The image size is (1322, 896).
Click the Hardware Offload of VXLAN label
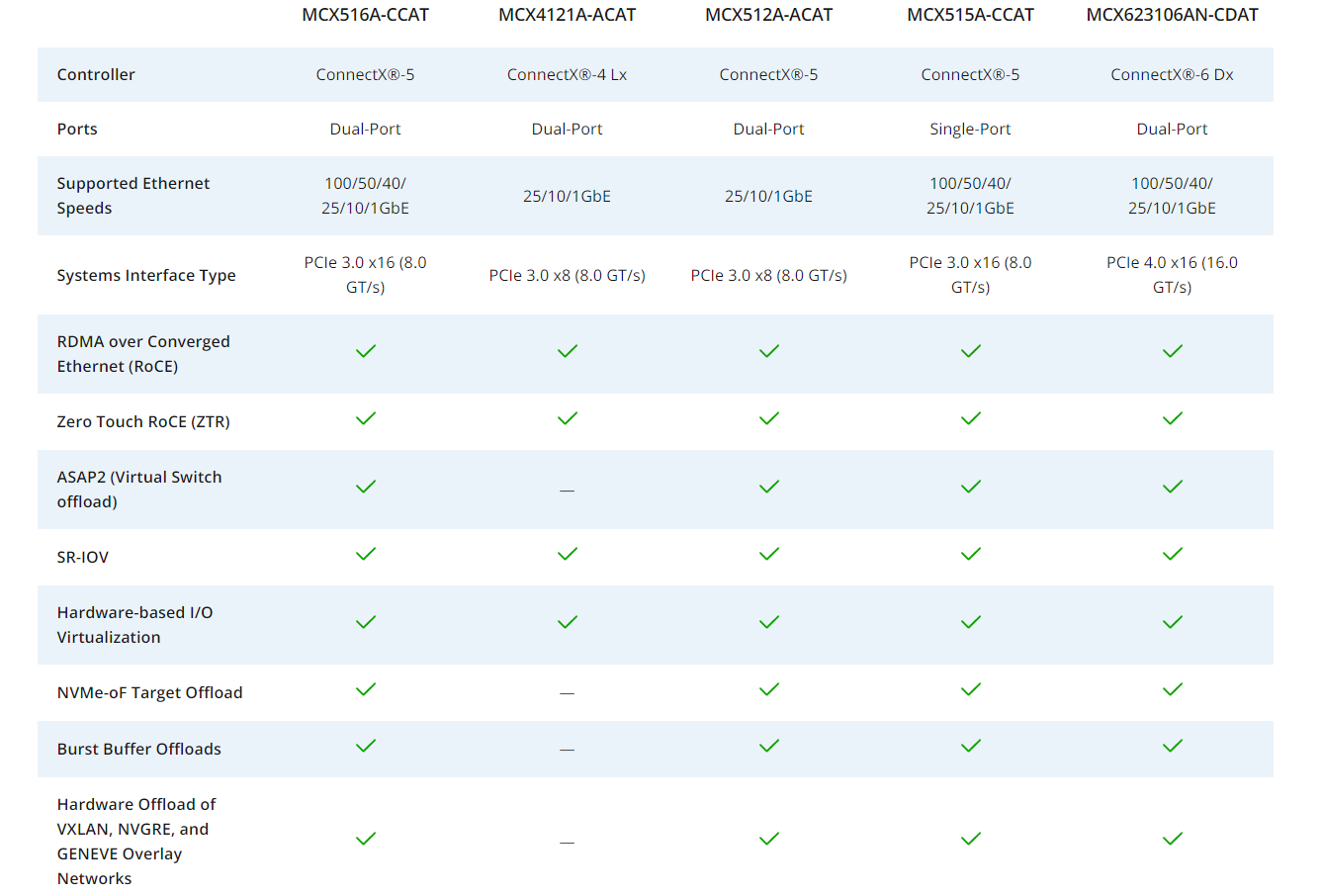[x=136, y=842]
